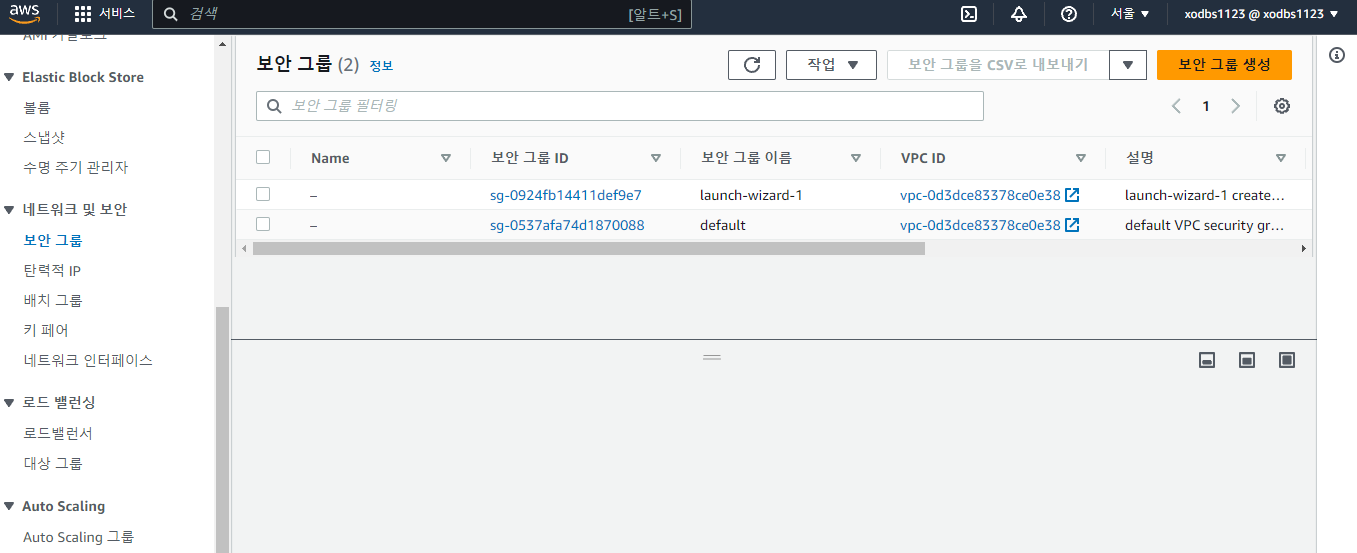Open 볼륨 in the sidebar

click(37, 108)
